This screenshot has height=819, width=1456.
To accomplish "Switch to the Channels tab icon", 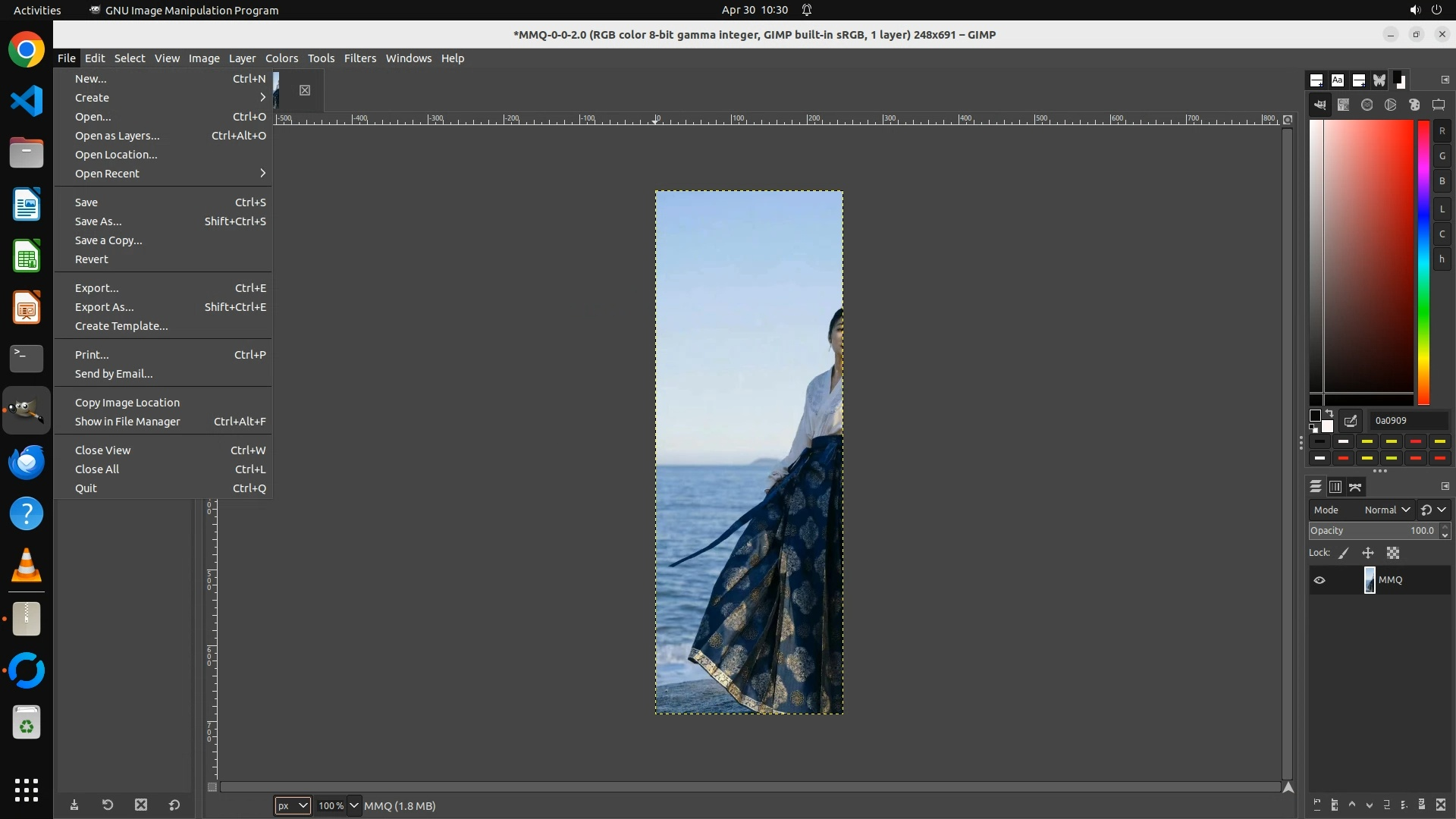I will click(x=1335, y=487).
